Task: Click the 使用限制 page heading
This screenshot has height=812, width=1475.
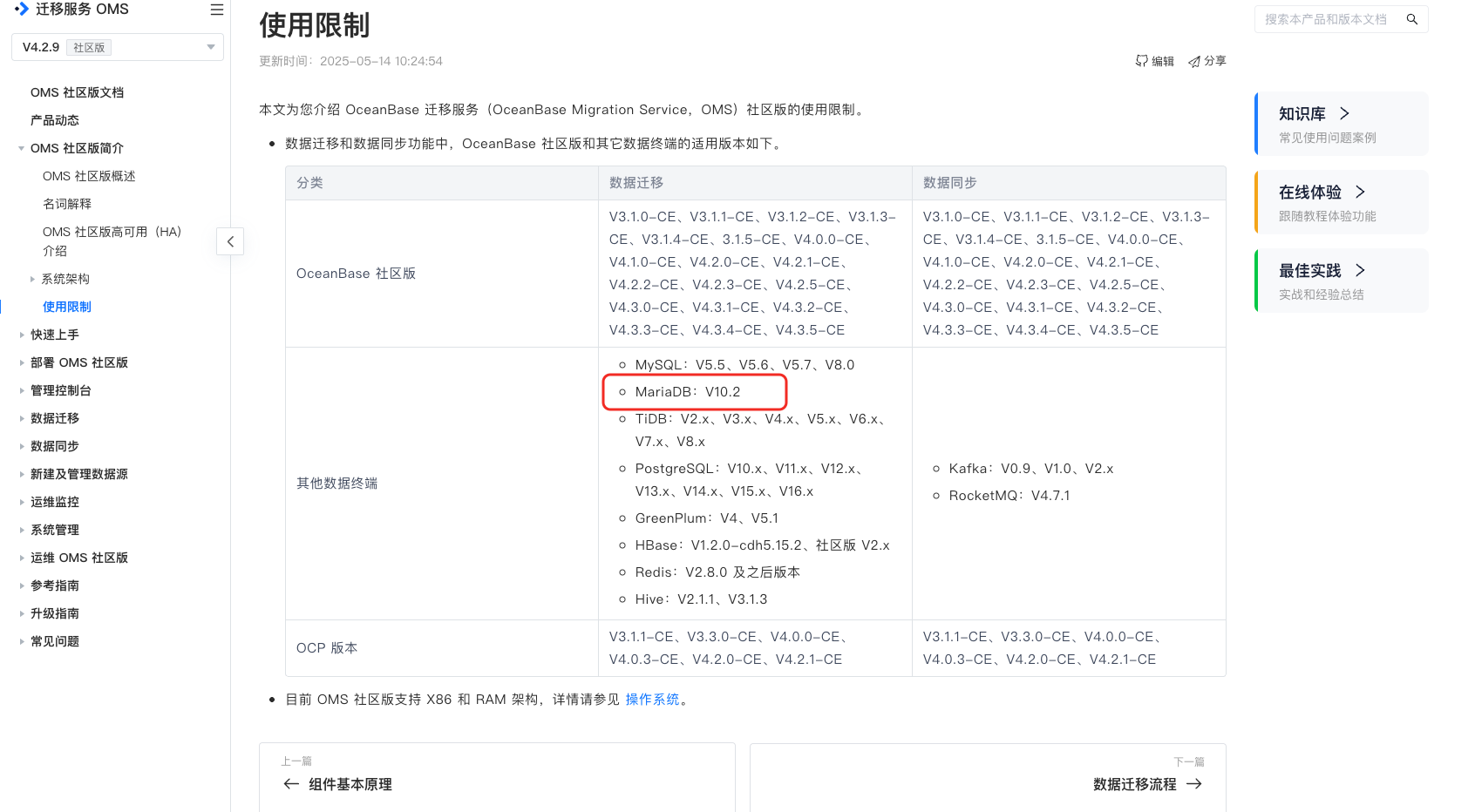Action: (x=315, y=25)
